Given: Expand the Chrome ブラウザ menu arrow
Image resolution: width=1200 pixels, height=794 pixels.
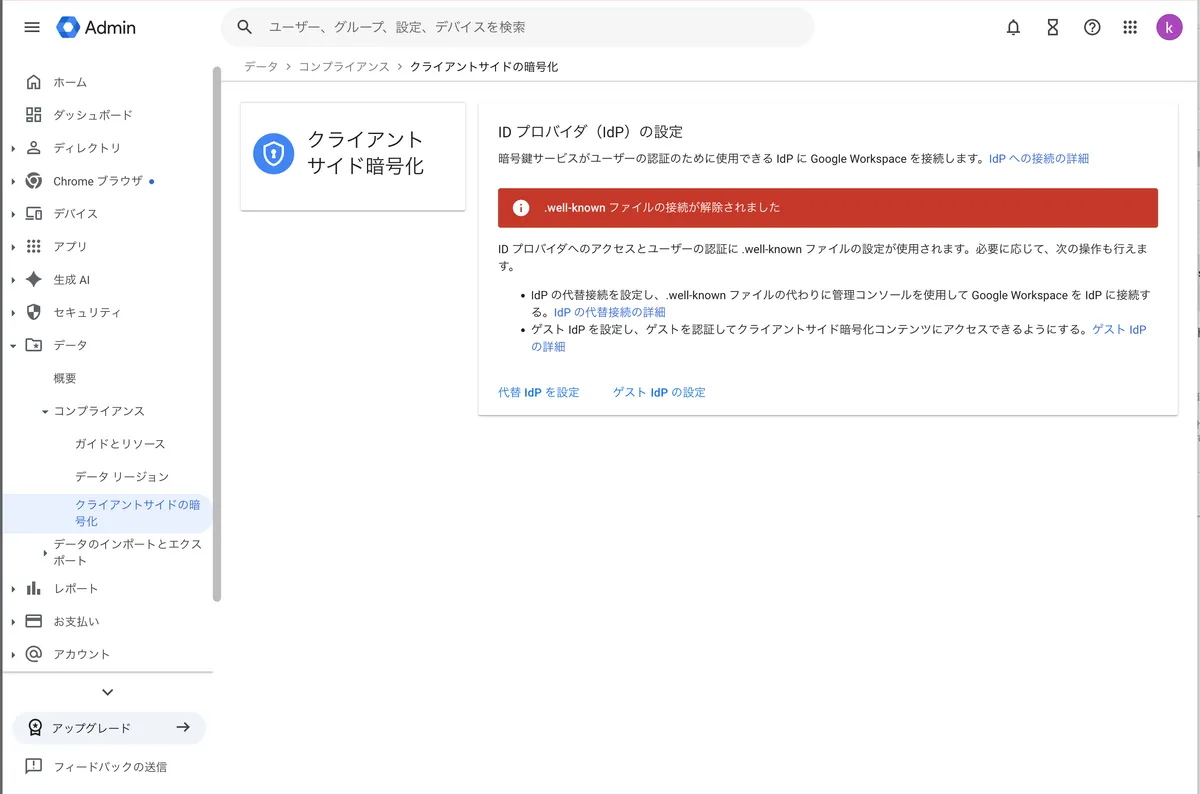Looking at the screenshot, I should (x=13, y=181).
